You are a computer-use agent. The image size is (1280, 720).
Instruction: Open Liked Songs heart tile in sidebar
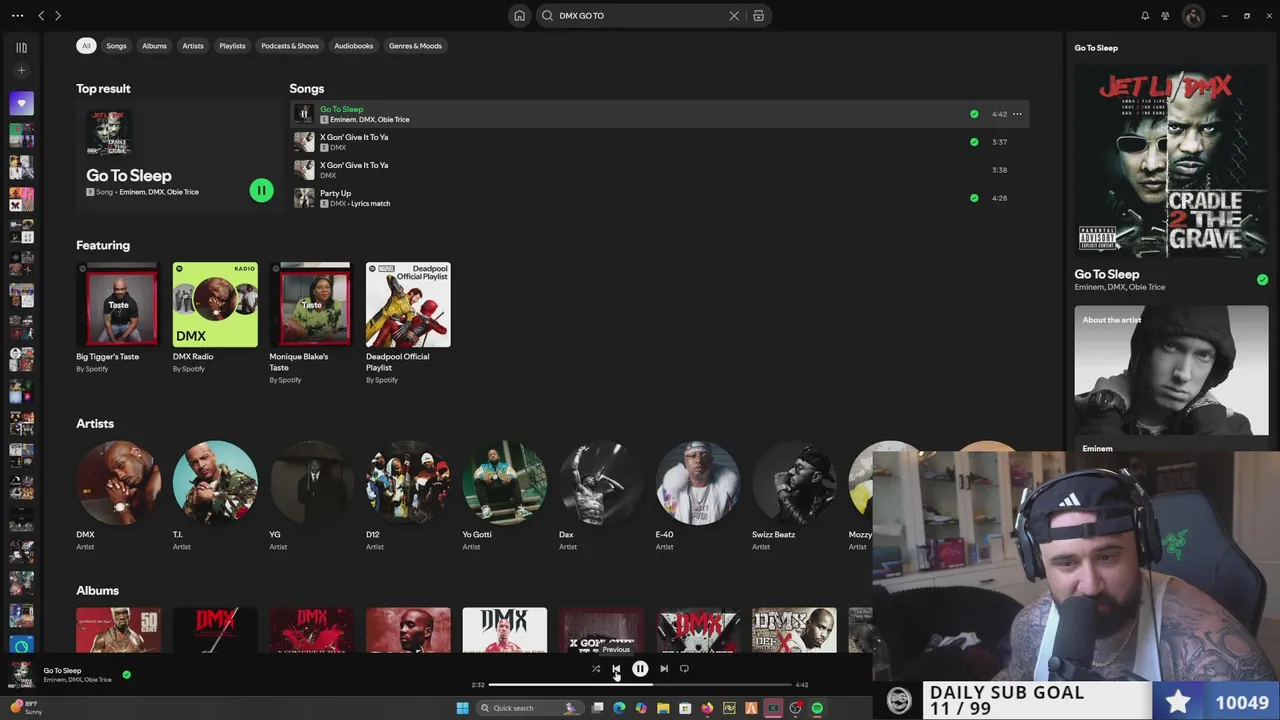point(21,103)
